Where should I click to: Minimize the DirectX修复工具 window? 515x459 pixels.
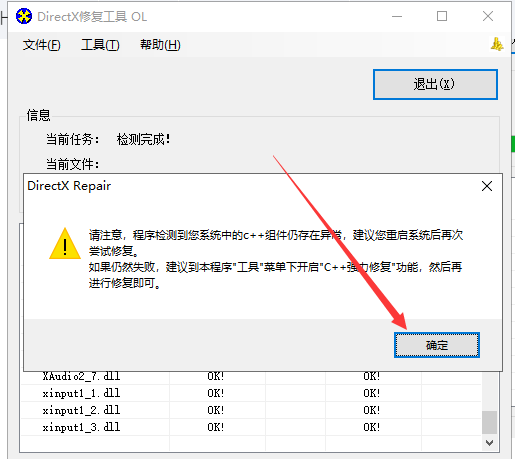coord(397,16)
